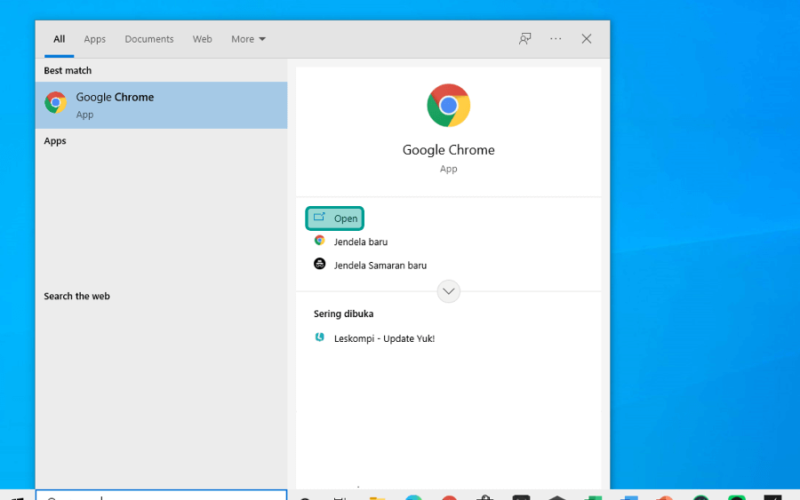Click the Sering dibuka heading
Image resolution: width=800 pixels, height=500 pixels.
(343, 314)
